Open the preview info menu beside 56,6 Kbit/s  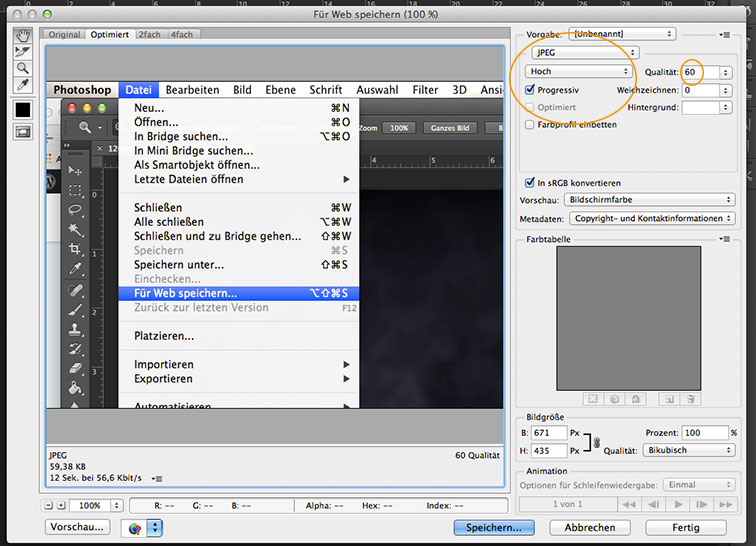click(x=157, y=478)
